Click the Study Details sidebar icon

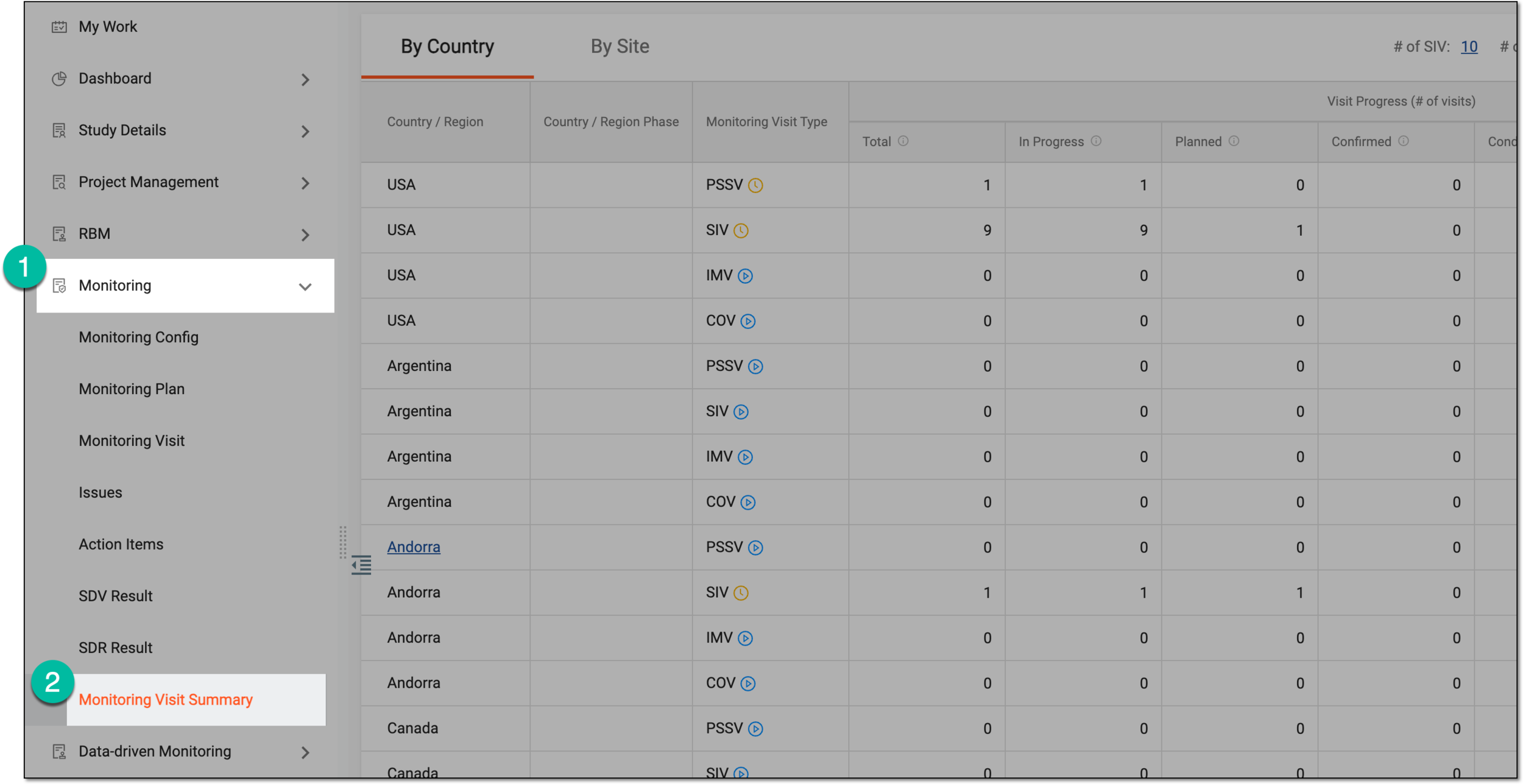(59, 130)
